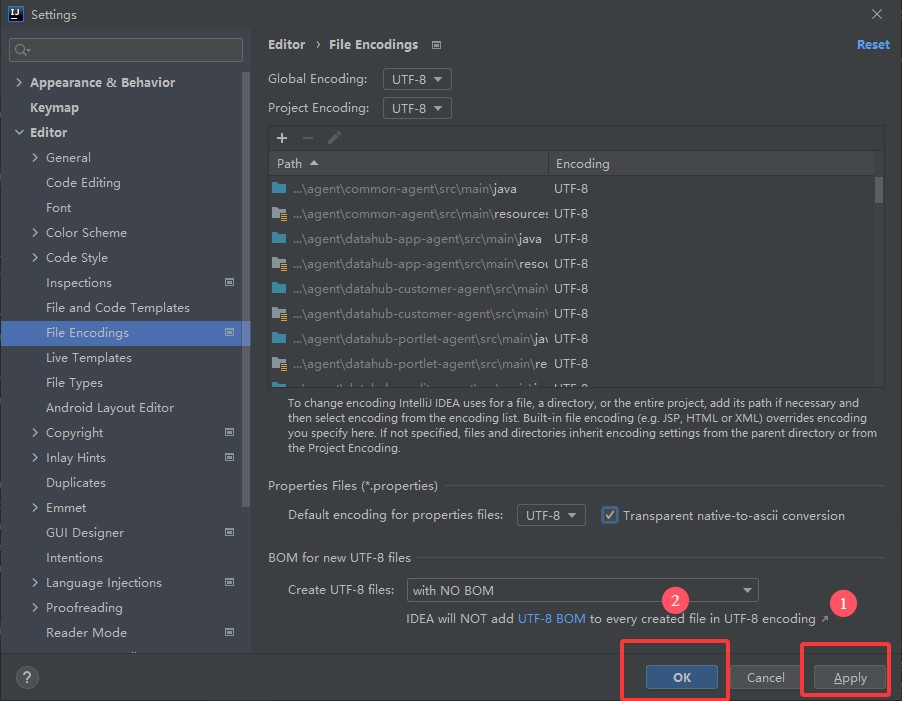This screenshot has width=902, height=701.
Task: Select Font settings item
Action: click(59, 208)
